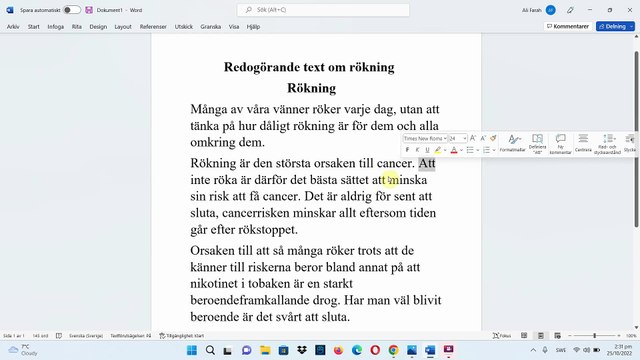Click the vertical scrollbar thumb
This screenshot has width=640, height=360.
click(636, 139)
